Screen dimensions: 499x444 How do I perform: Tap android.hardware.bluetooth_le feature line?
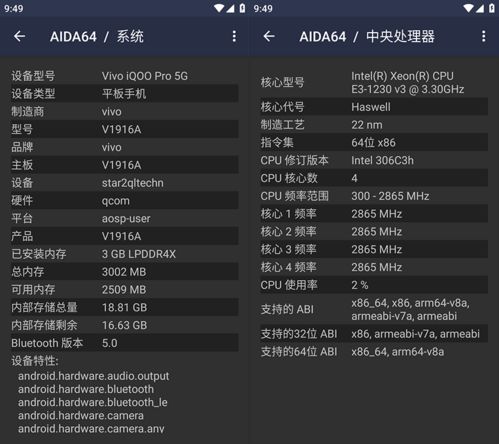[93, 402]
